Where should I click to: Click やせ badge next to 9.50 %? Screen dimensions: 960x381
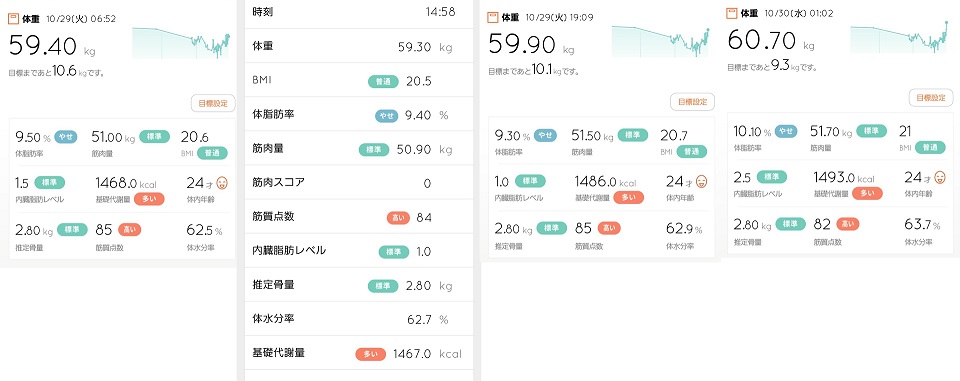click(66, 137)
